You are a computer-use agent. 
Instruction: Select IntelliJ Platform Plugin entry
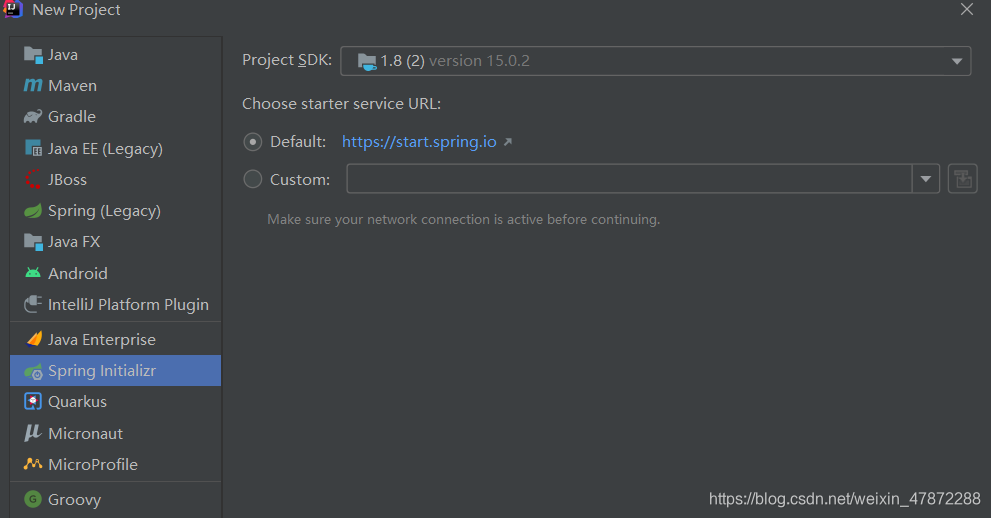[x=116, y=304]
